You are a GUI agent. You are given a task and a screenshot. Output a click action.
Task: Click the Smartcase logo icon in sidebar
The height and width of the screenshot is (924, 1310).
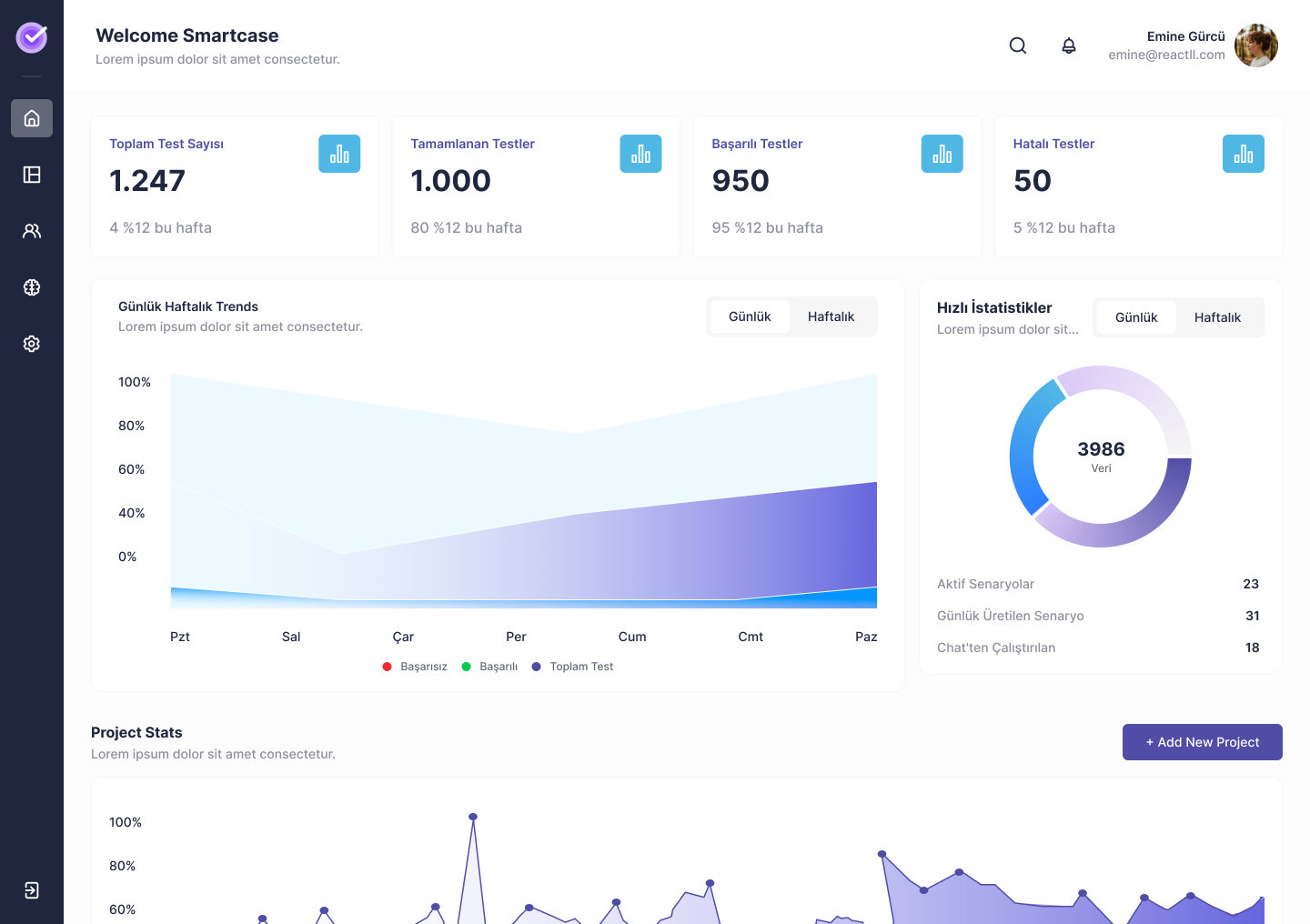click(x=32, y=37)
